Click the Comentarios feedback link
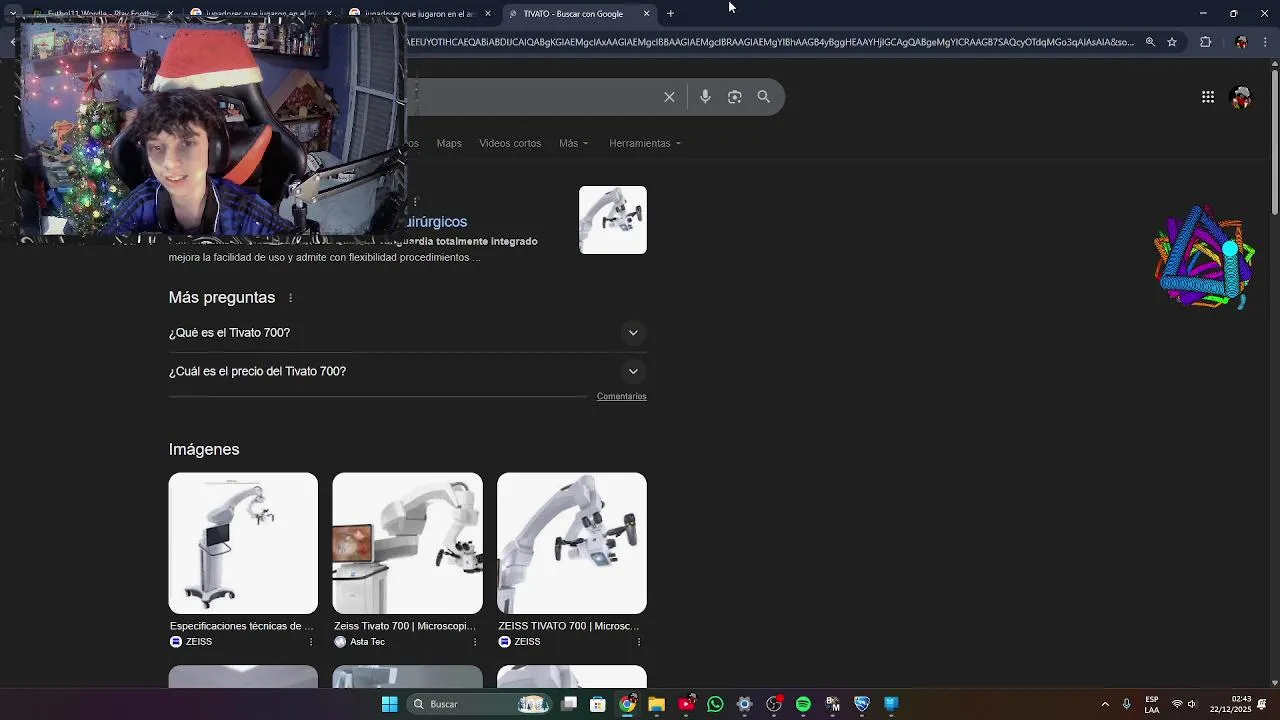Image resolution: width=1280 pixels, height=720 pixels. point(622,397)
